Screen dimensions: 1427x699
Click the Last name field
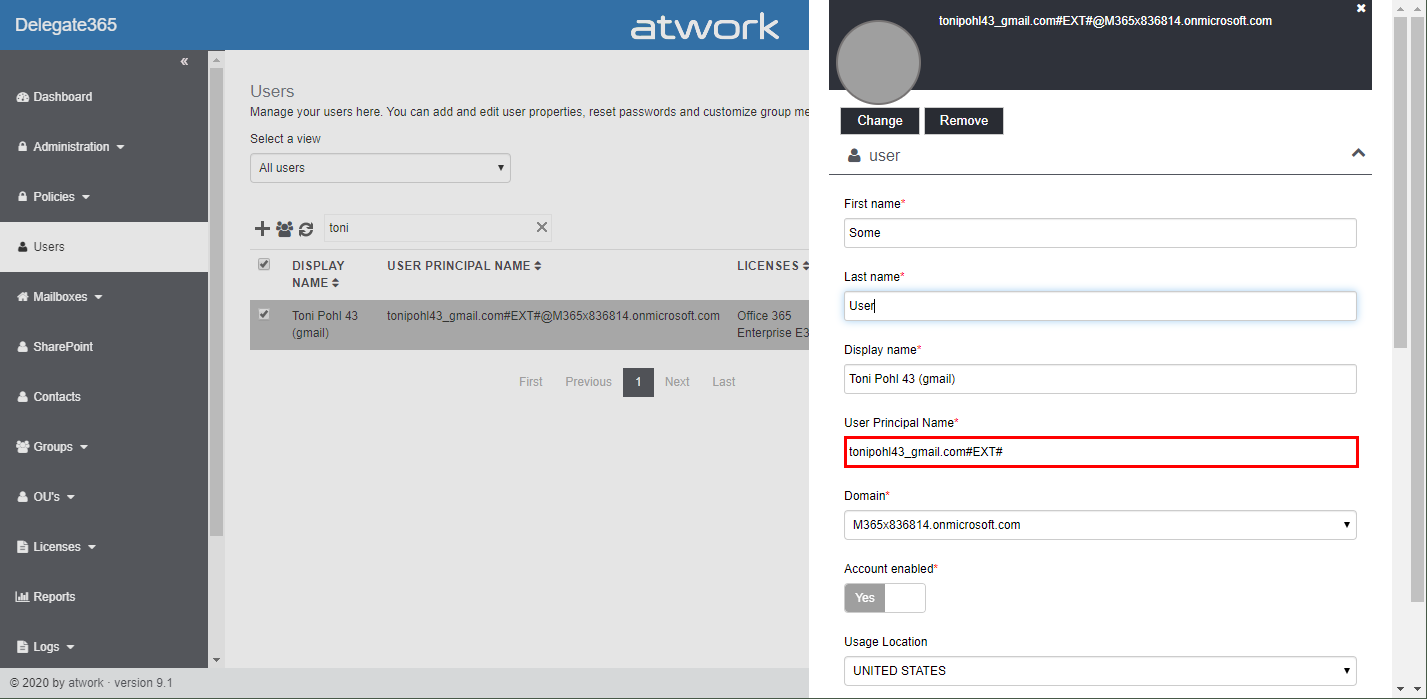(1100, 306)
